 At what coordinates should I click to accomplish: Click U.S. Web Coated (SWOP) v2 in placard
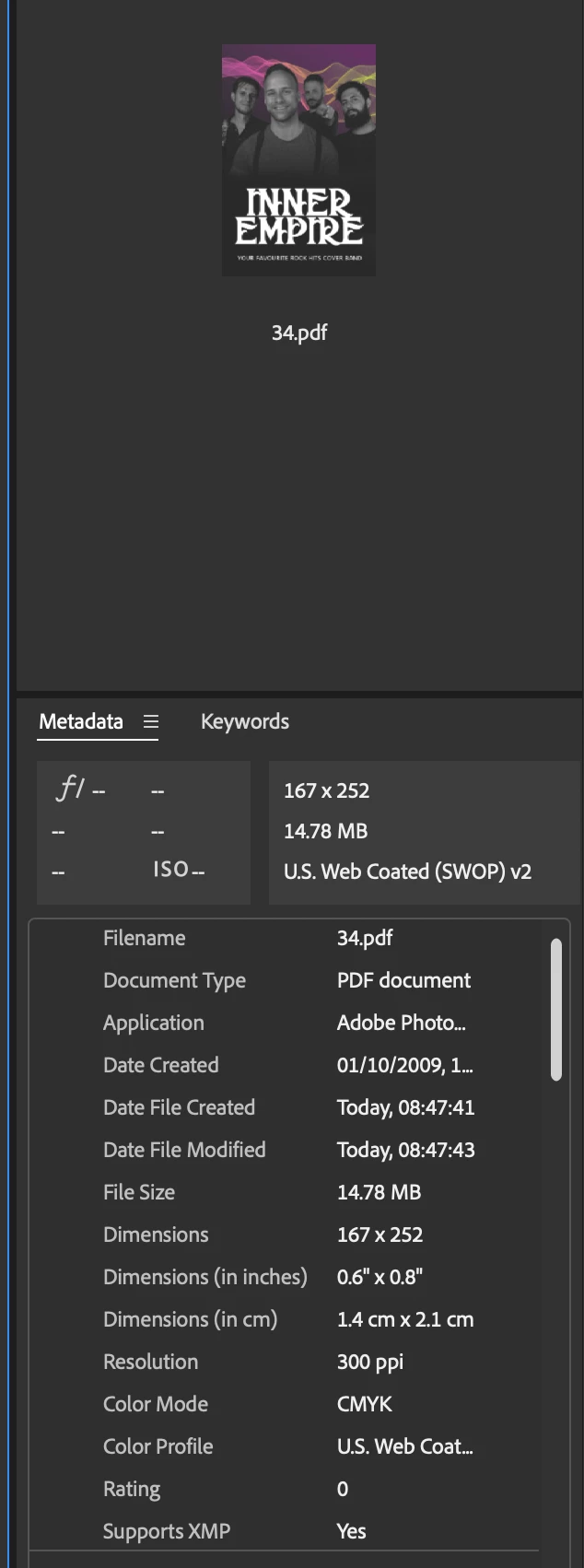click(x=407, y=872)
